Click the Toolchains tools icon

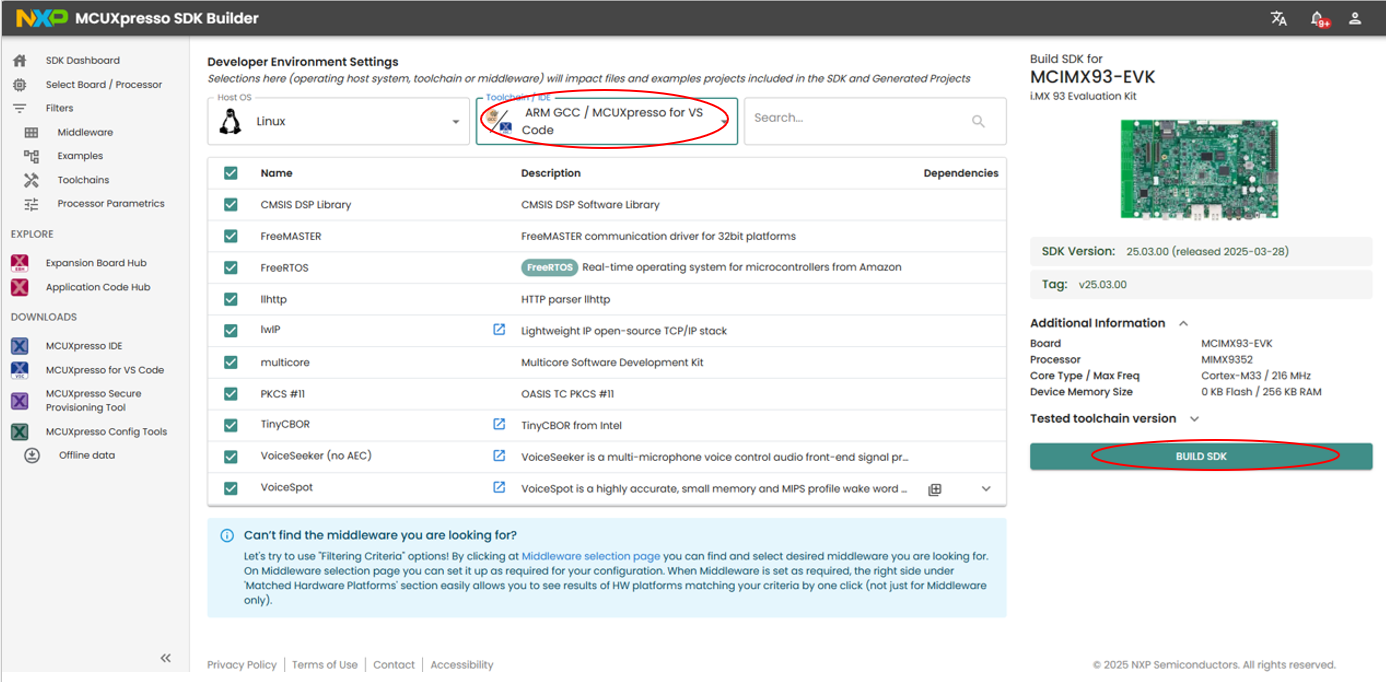pyautogui.click(x=31, y=180)
